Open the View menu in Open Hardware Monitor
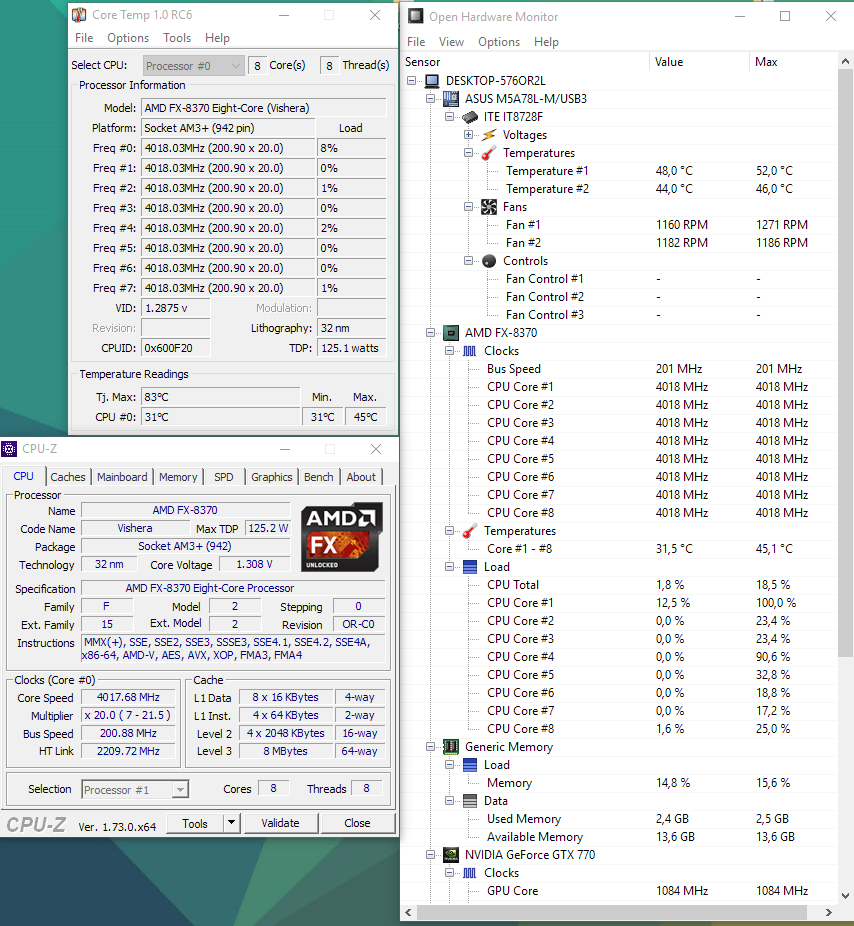 tap(451, 42)
